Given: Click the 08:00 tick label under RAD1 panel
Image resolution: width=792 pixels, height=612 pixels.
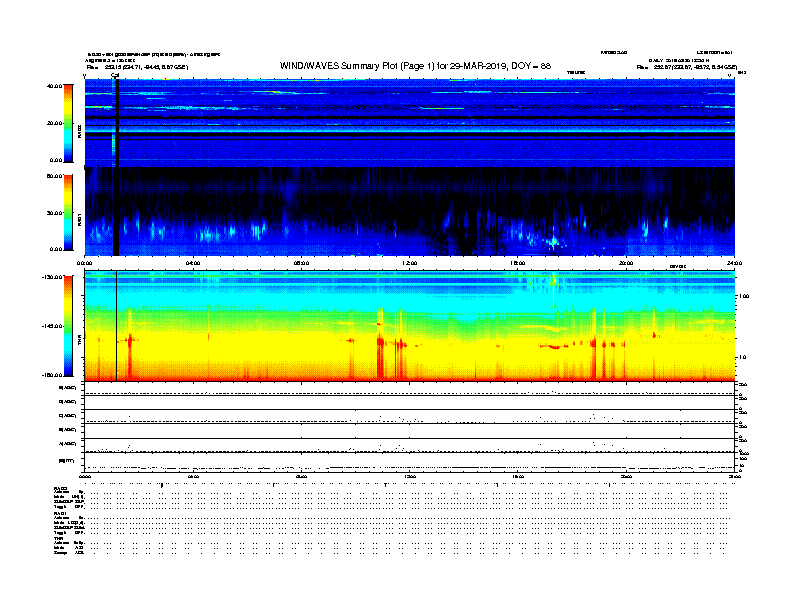Looking at the screenshot, I should [301, 263].
